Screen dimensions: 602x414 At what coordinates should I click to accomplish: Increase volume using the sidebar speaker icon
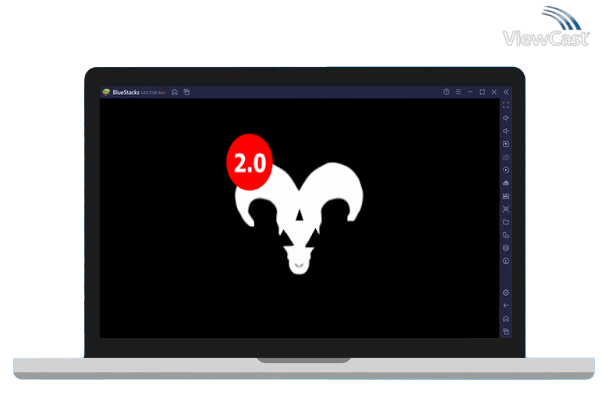pos(506,118)
